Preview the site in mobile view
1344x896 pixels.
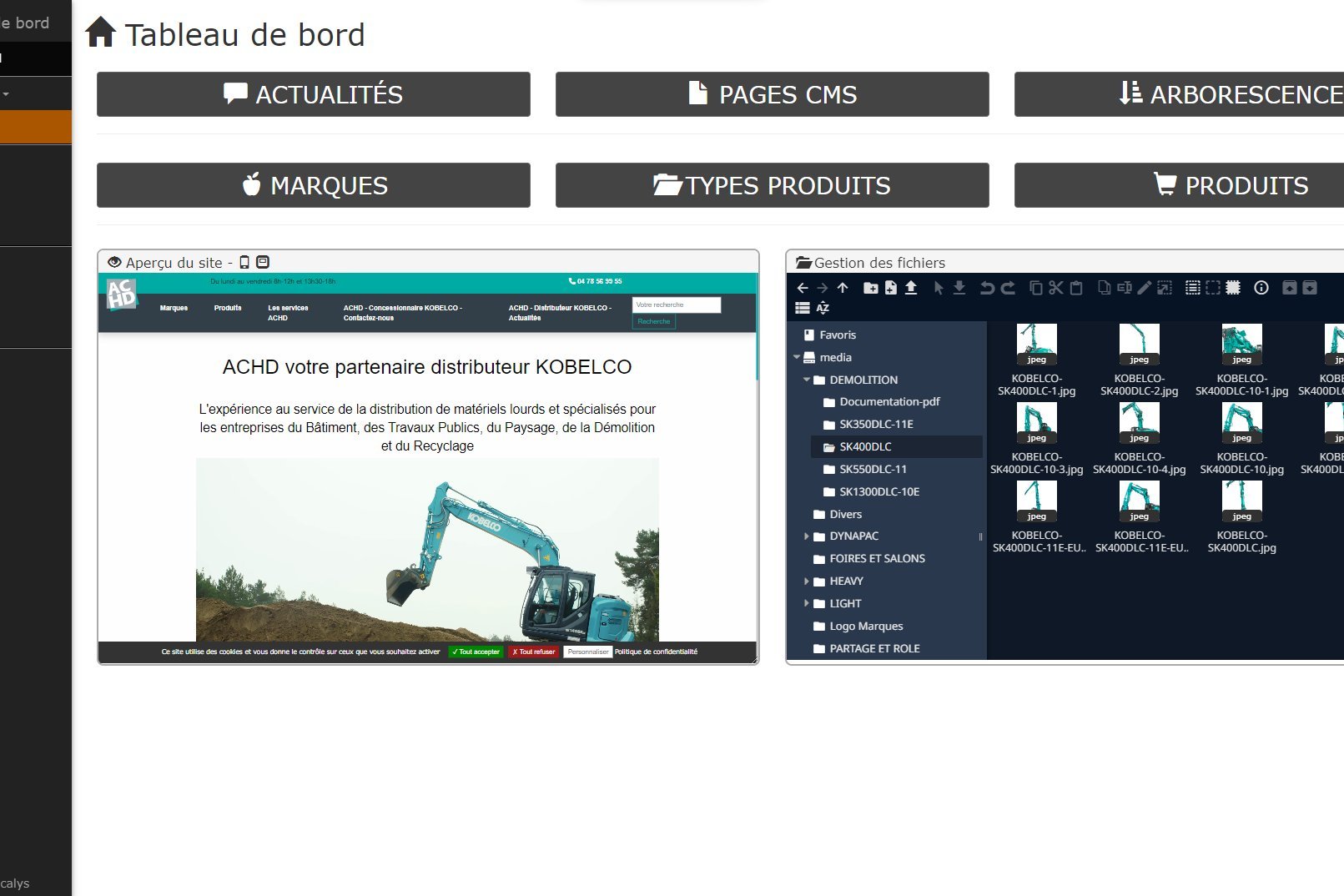pyautogui.click(x=244, y=262)
